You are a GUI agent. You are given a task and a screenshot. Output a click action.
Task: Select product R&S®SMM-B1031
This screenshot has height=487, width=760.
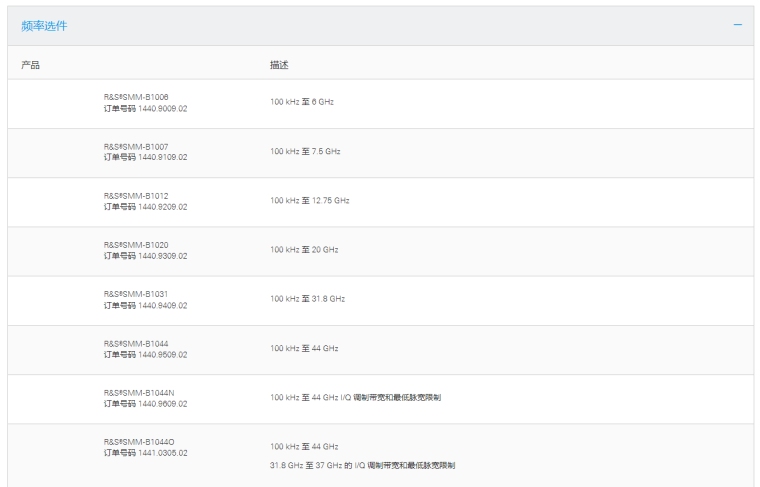coord(136,293)
